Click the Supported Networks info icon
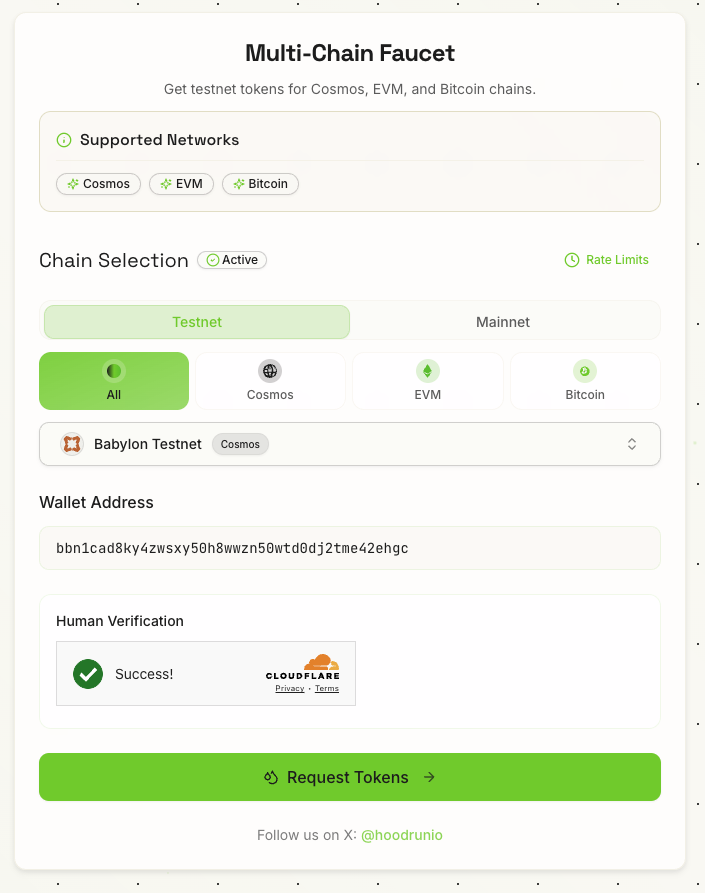This screenshot has width=705, height=893. pos(64,140)
